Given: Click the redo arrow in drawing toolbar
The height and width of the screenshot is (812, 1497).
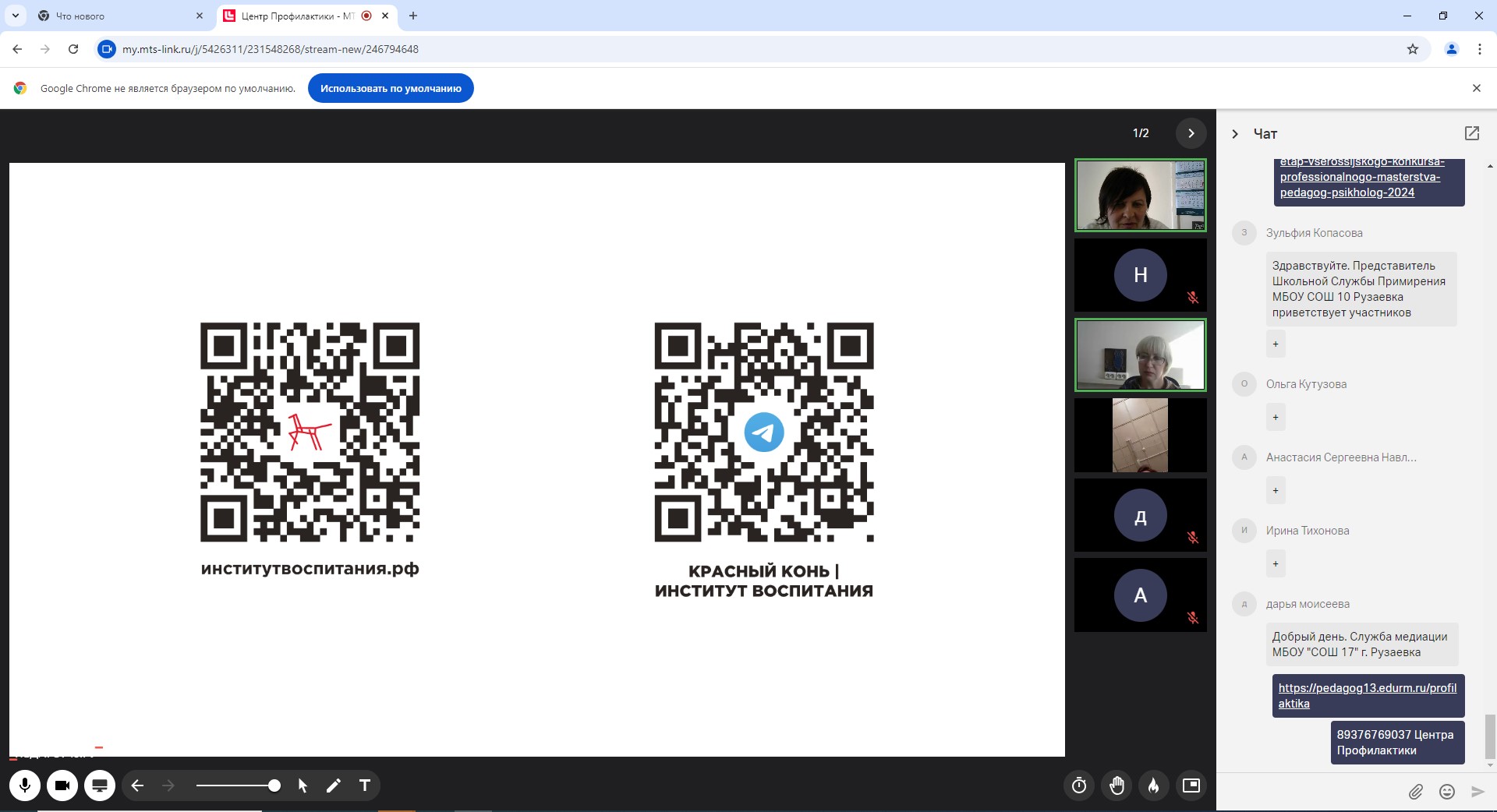Looking at the screenshot, I should (168, 786).
